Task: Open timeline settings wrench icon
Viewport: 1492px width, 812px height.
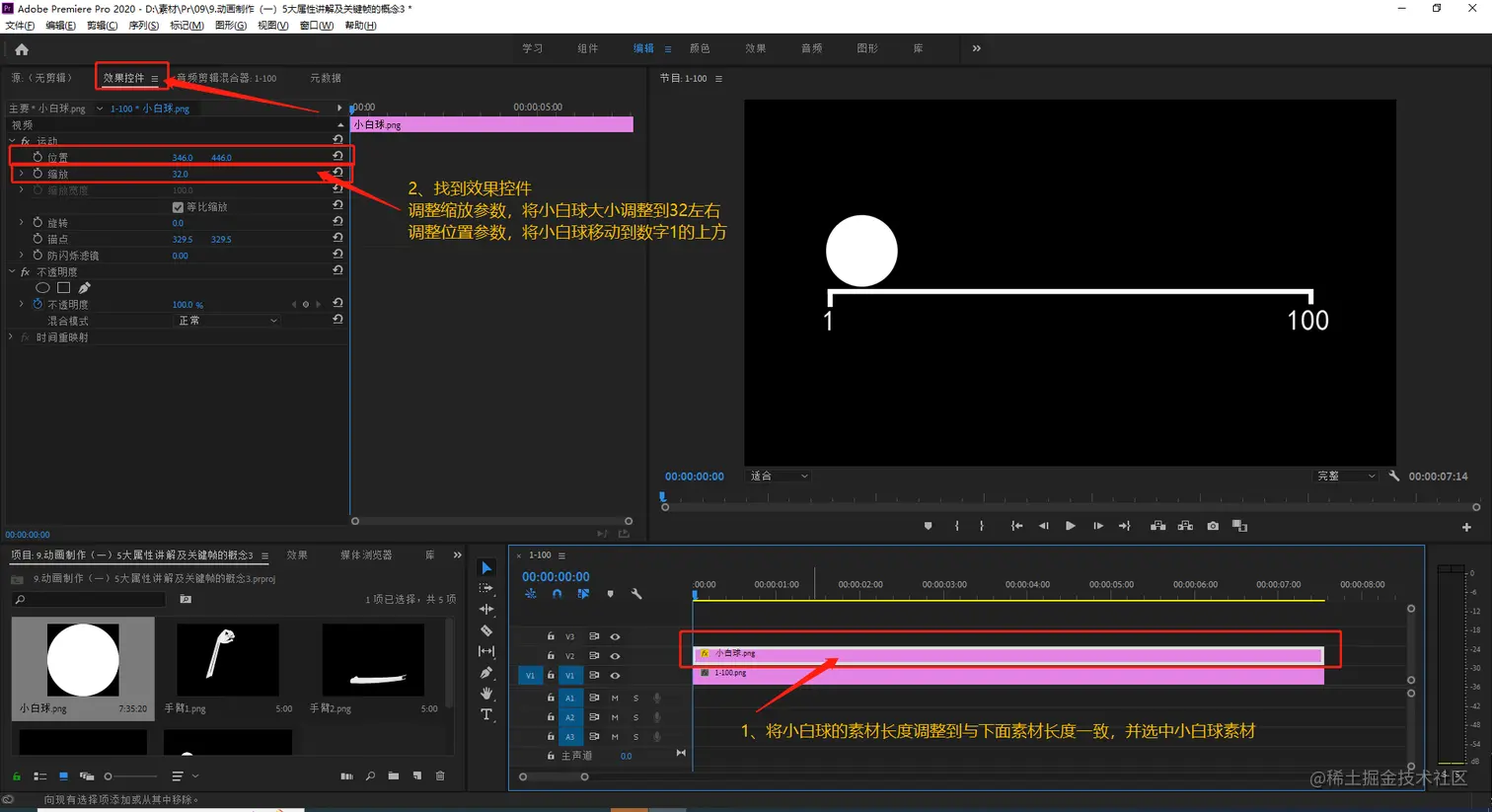Action: coord(636,594)
